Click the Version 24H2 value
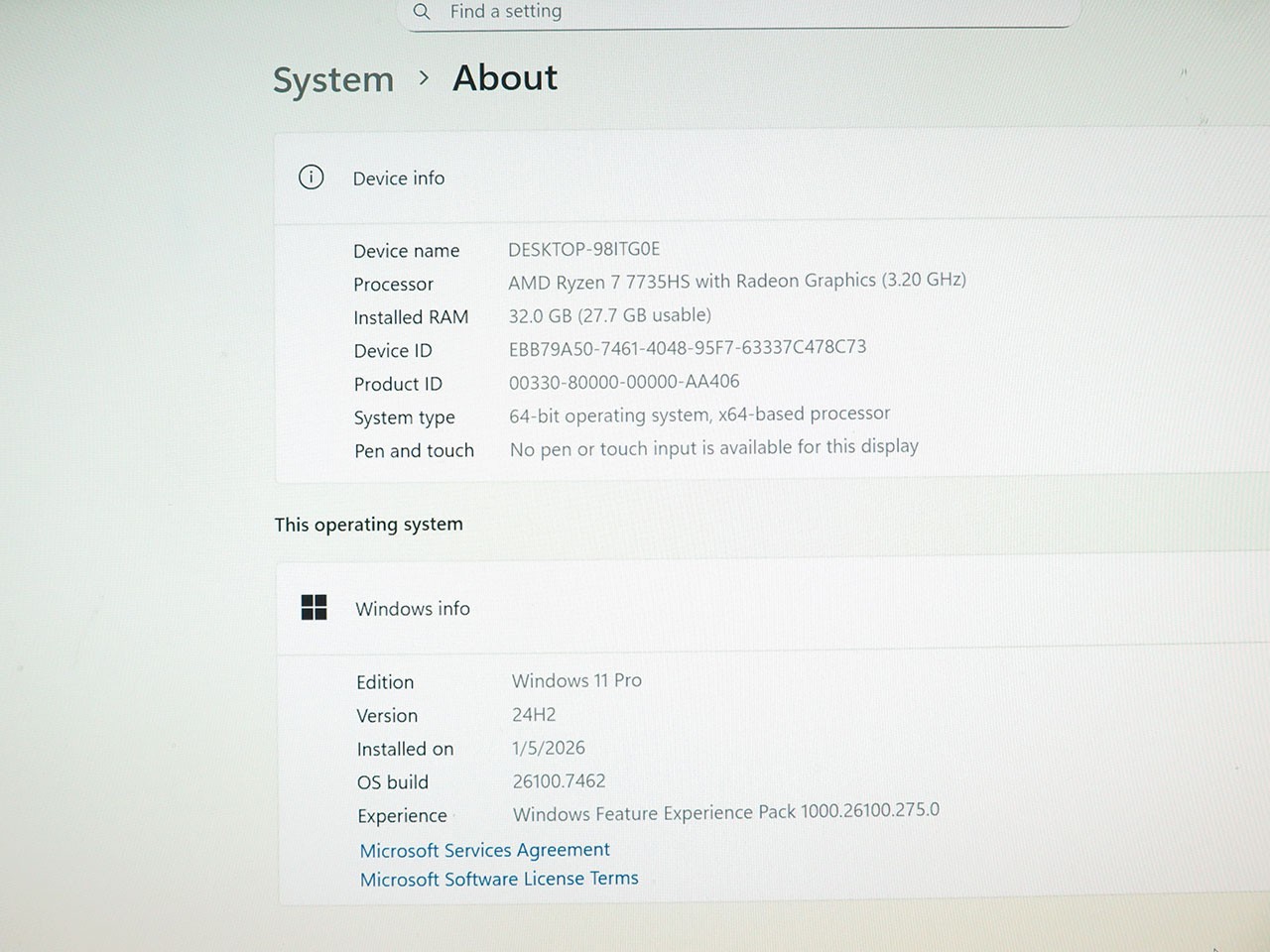Viewport: 1270px width, 952px height. coord(534,715)
